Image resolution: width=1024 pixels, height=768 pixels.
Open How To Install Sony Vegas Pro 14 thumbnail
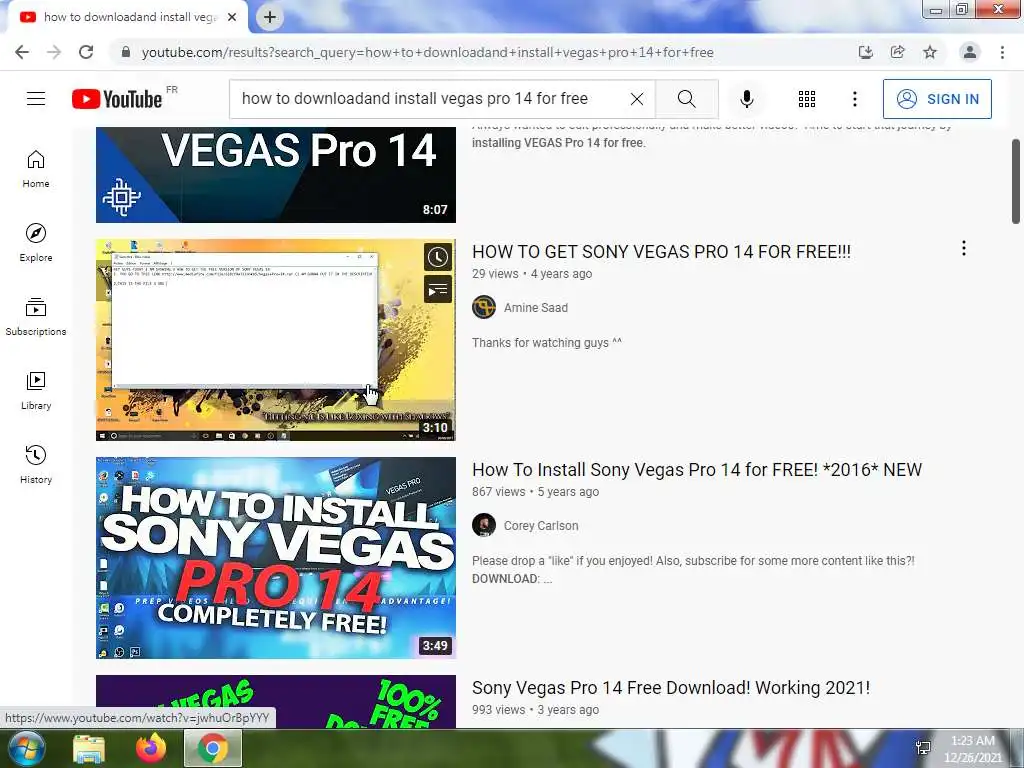(x=276, y=558)
